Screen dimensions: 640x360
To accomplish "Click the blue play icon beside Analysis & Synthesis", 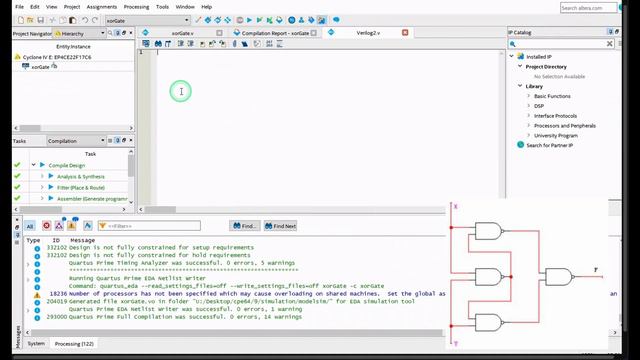I will pyautogui.click(x=51, y=176).
